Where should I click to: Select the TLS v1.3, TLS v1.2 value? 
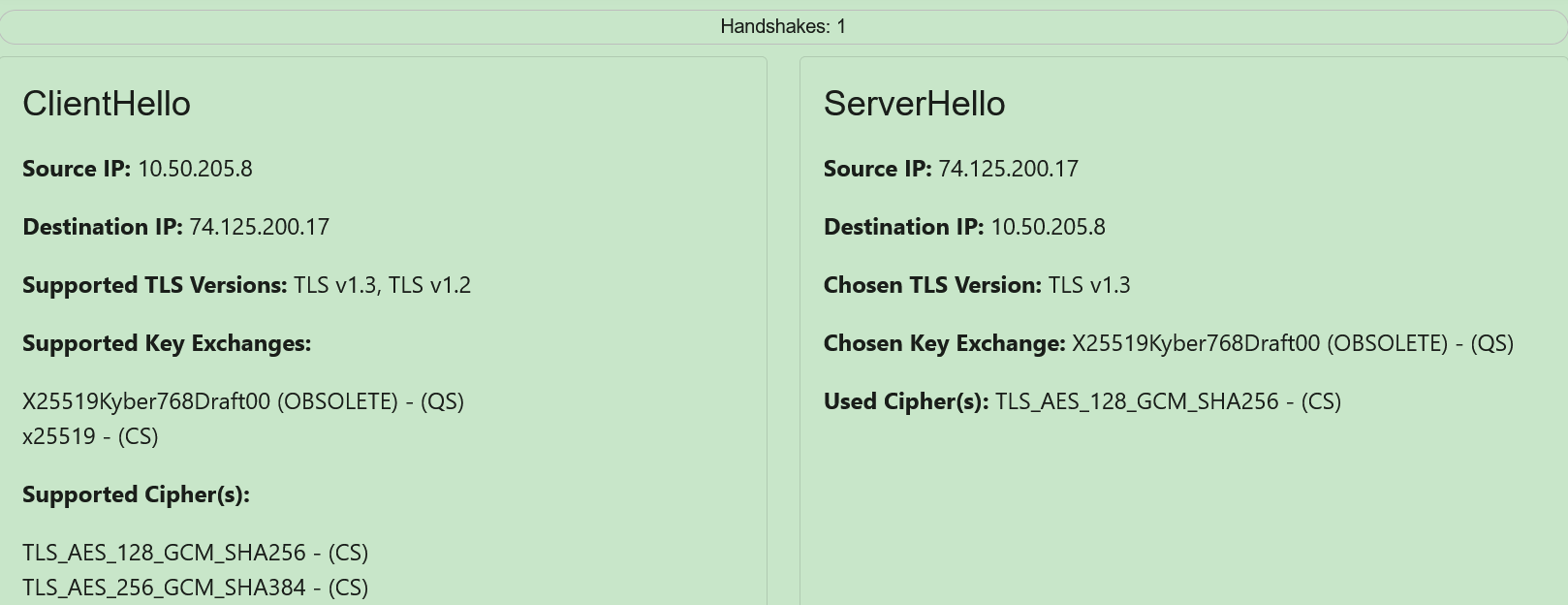[382, 285]
